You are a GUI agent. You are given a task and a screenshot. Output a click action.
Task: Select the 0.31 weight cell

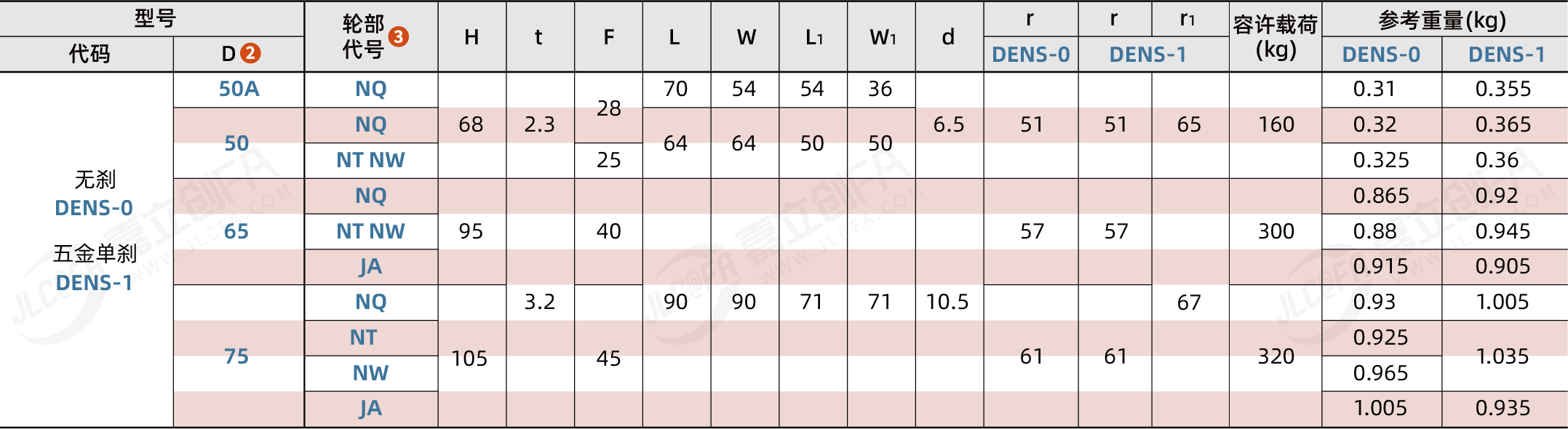[1374, 89]
